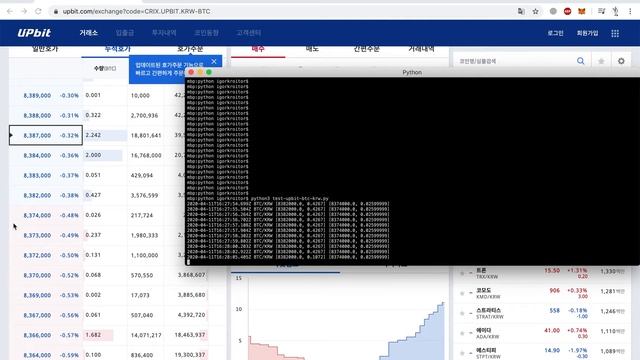Zoom the Python terminal with green button
This screenshot has height=360, width=640.
point(209,72)
